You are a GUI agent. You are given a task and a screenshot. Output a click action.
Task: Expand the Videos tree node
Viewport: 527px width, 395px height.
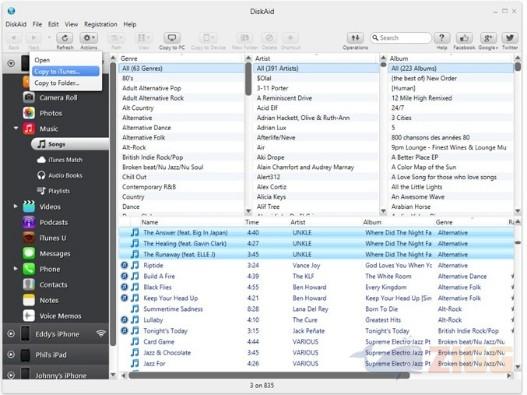point(15,206)
